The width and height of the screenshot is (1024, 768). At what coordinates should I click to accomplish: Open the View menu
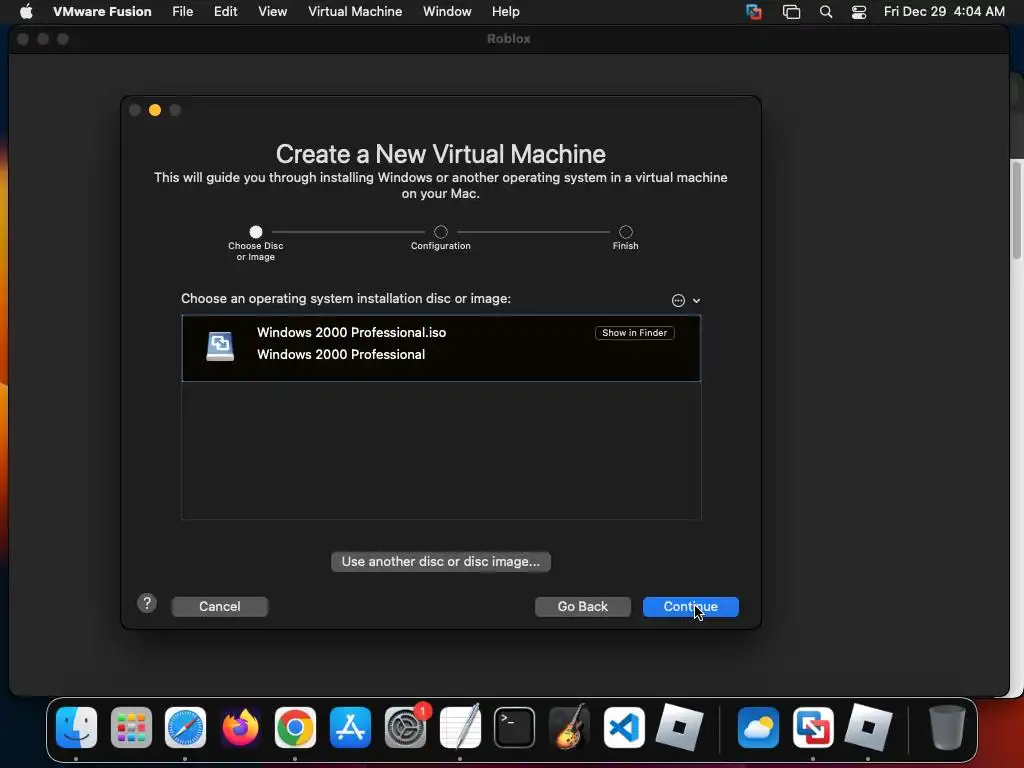click(272, 11)
